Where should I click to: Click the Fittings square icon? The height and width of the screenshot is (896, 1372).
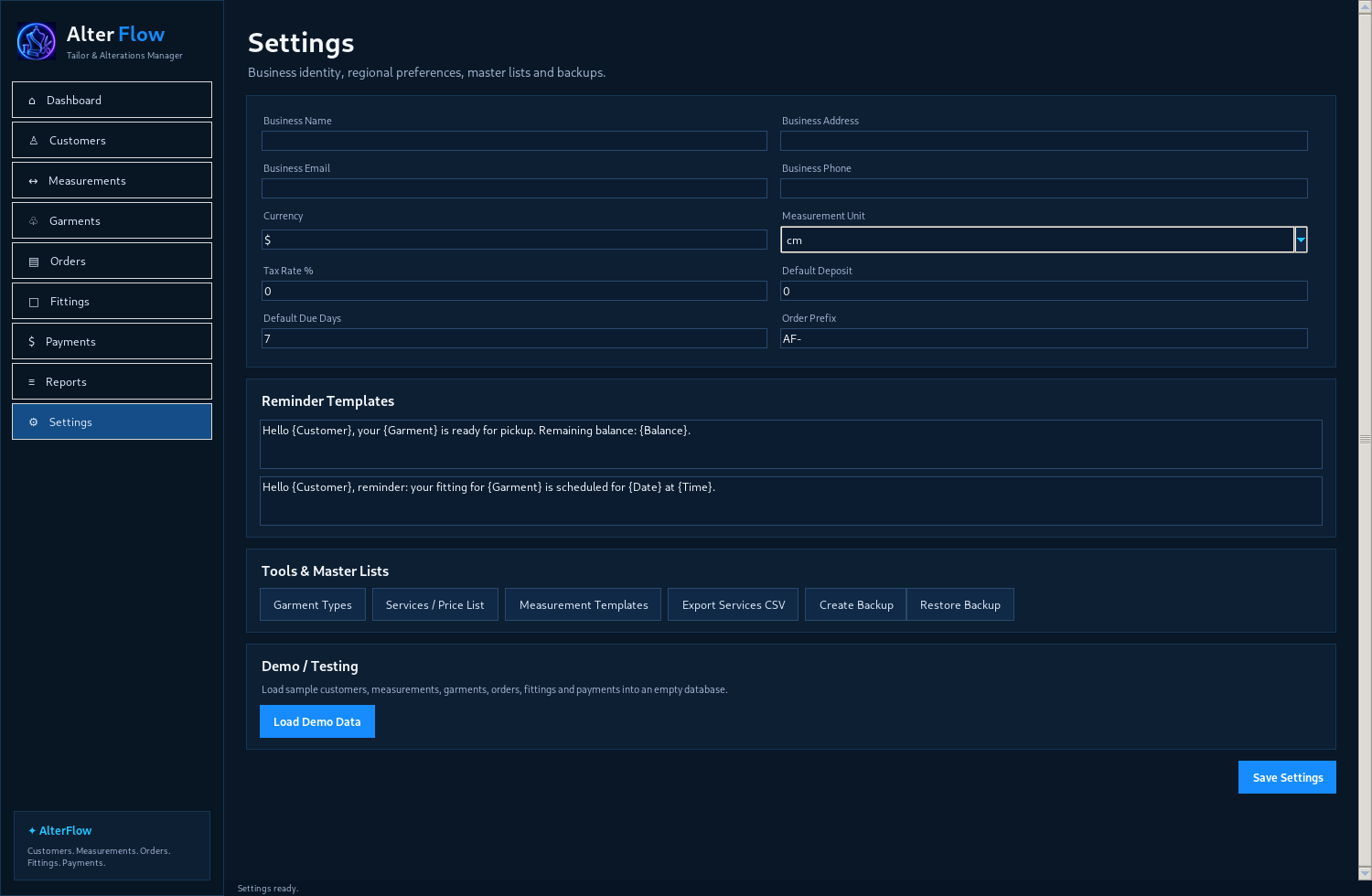[x=34, y=302]
